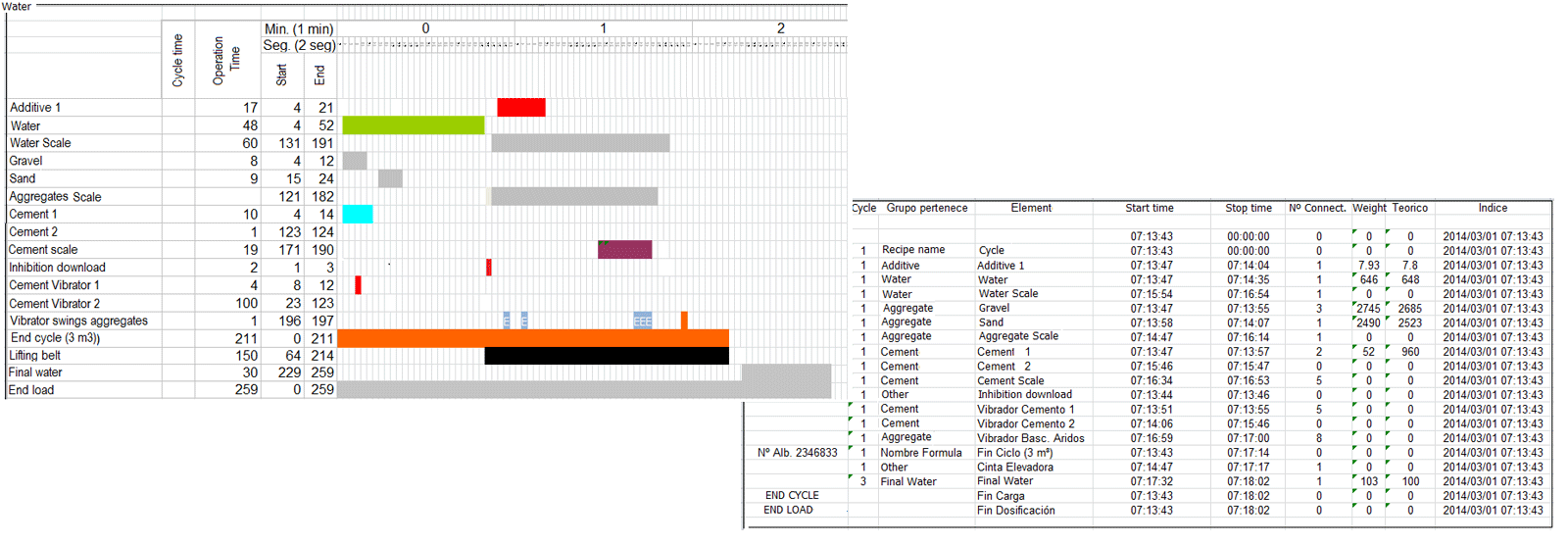Select the start time 07:17:32 cell
This screenshot has height=544, width=1568.
[1151, 482]
